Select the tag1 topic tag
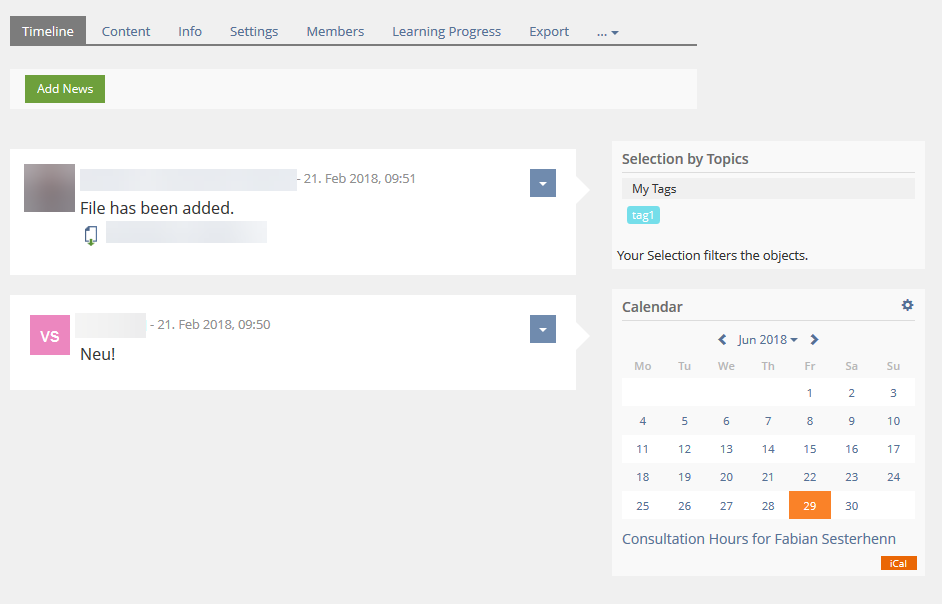Image resolution: width=942 pixels, height=604 pixels. click(x=643, y=215)
